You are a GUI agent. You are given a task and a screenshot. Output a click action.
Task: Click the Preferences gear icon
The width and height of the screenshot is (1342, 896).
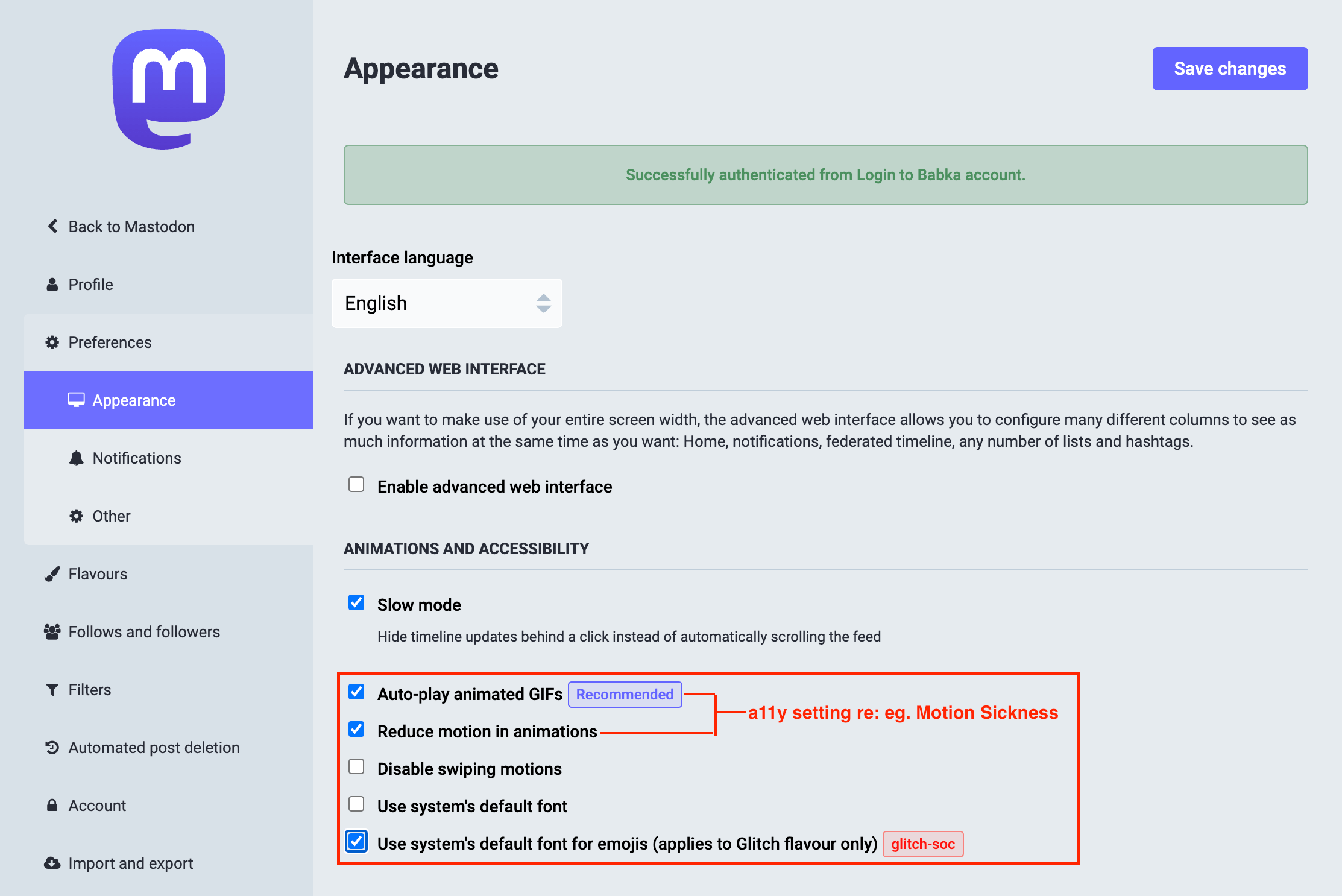52,342
